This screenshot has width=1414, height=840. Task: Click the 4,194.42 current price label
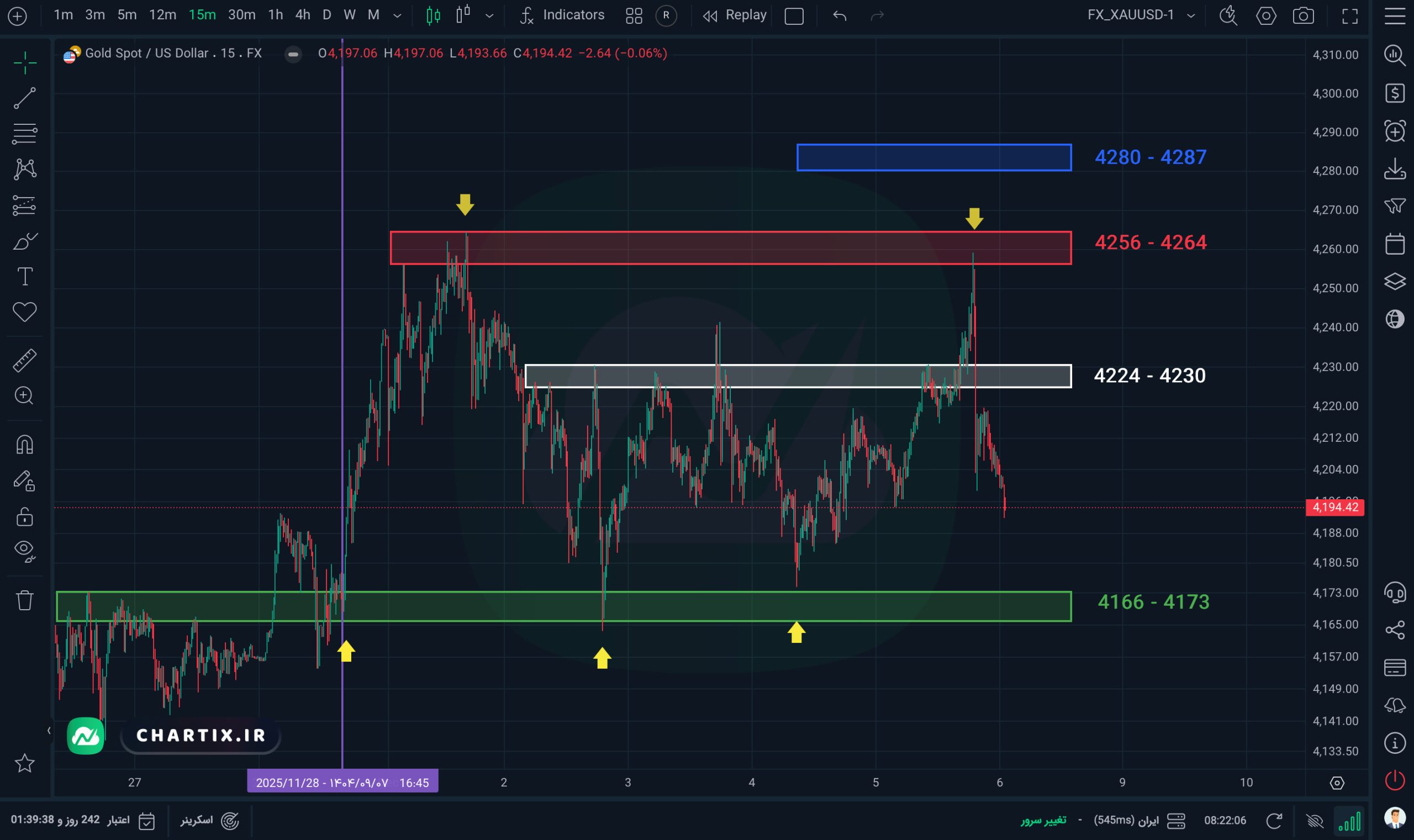(1334, 507)
